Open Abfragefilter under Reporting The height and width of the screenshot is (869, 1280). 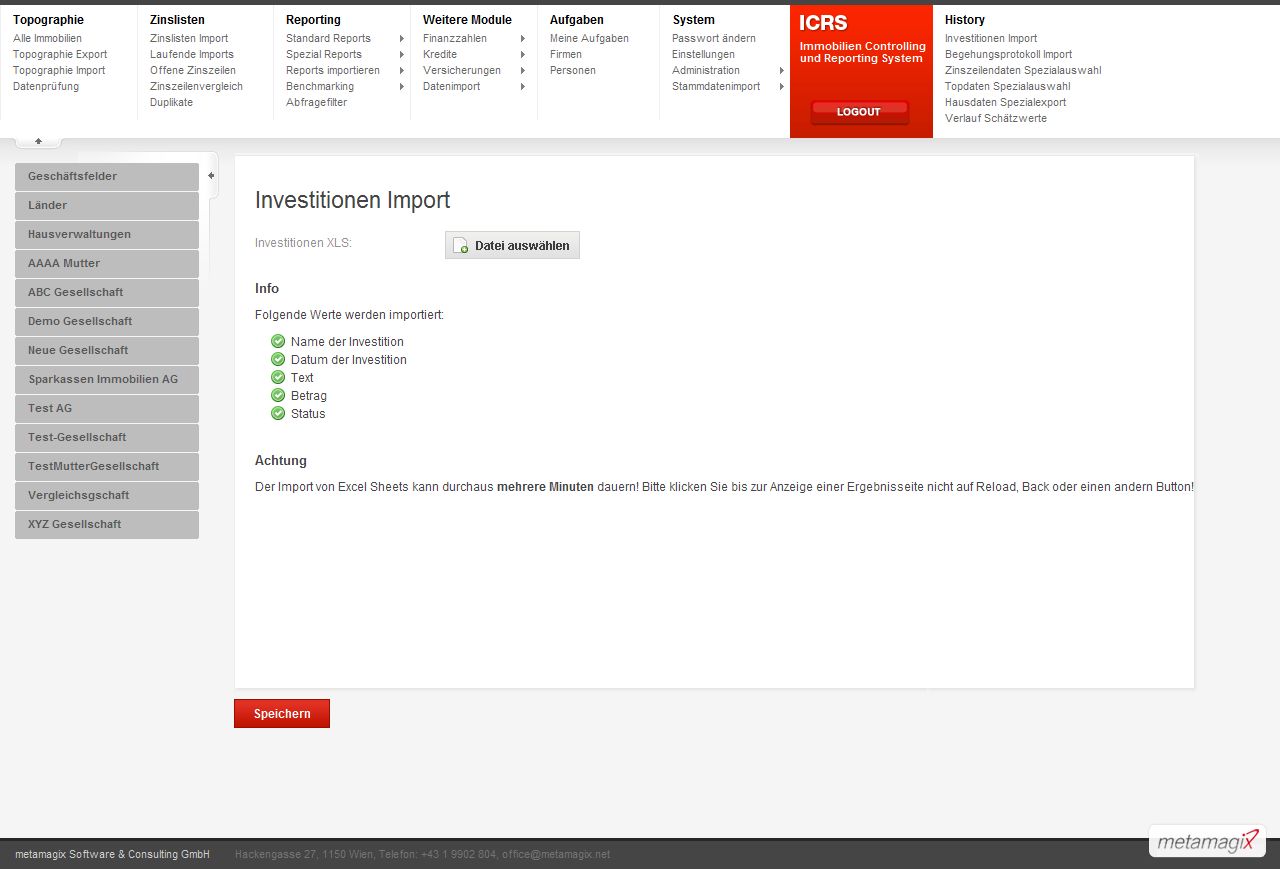click(316, 103)
